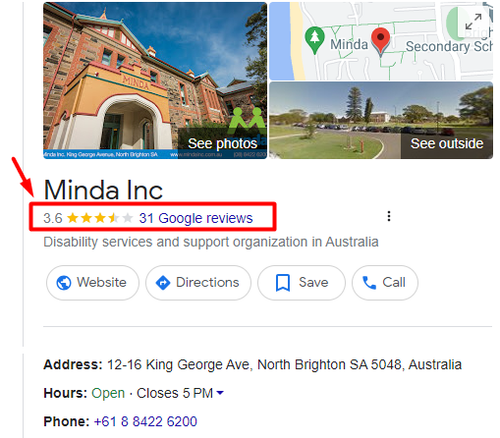Click the Minda Inc title heading
Image resolution: width=500 pixels, height=438 pixels.
(x=103, y=190)
